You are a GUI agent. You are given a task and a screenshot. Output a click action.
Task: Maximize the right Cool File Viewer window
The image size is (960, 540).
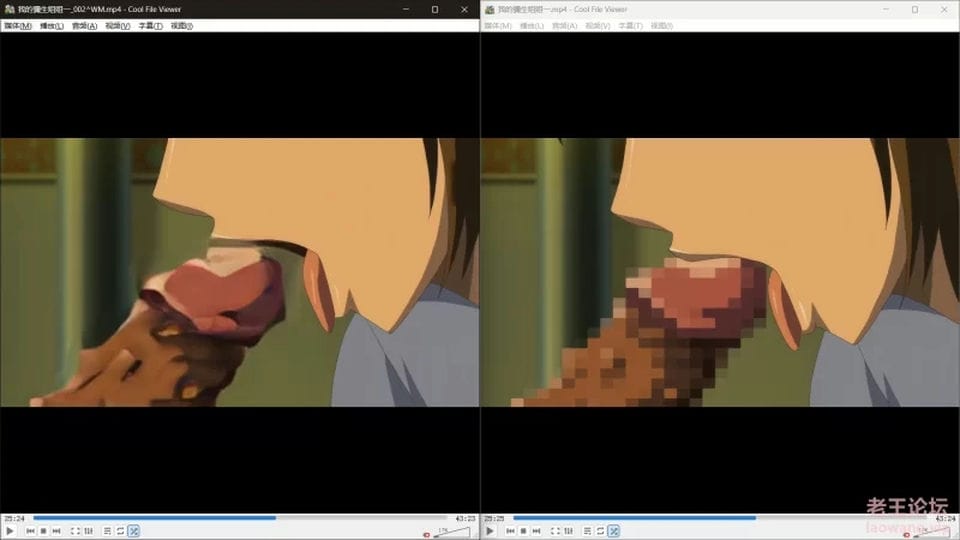(915, 9)
